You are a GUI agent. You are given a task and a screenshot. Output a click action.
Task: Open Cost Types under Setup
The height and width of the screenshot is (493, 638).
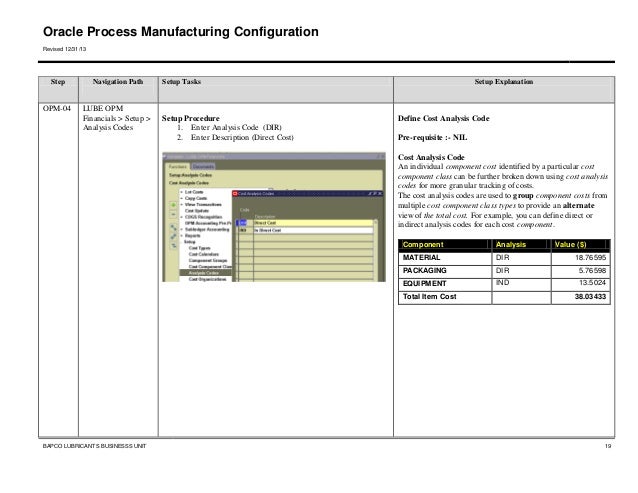(199, 248)
